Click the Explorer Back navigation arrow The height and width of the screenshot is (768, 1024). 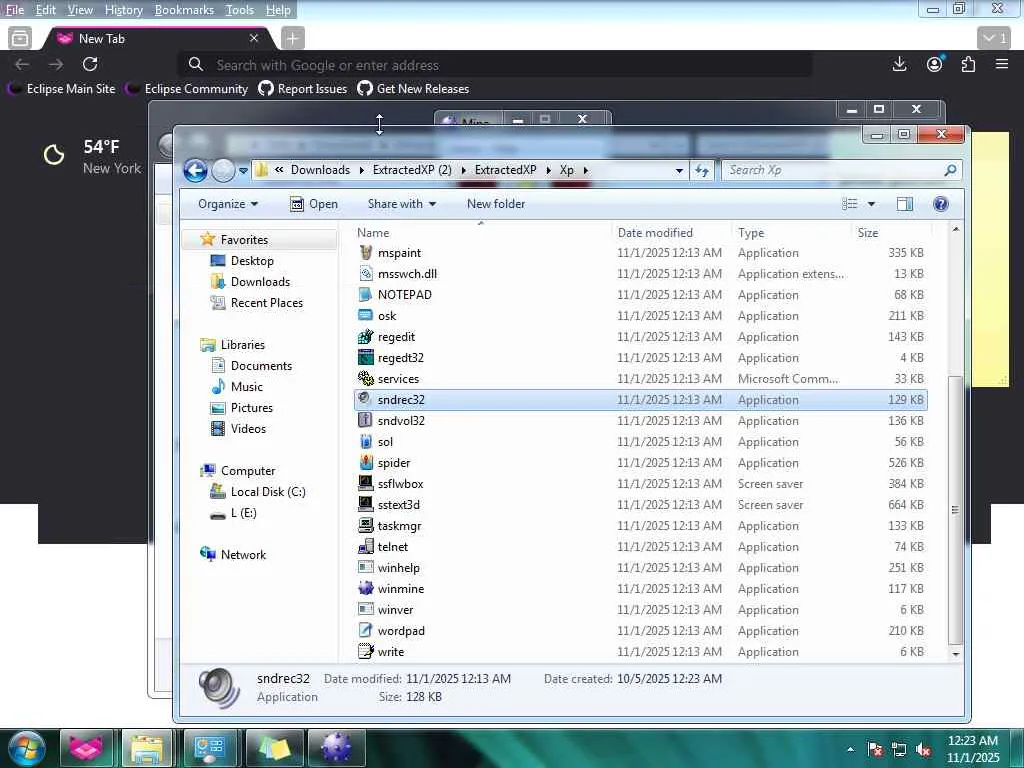(195, 170)
